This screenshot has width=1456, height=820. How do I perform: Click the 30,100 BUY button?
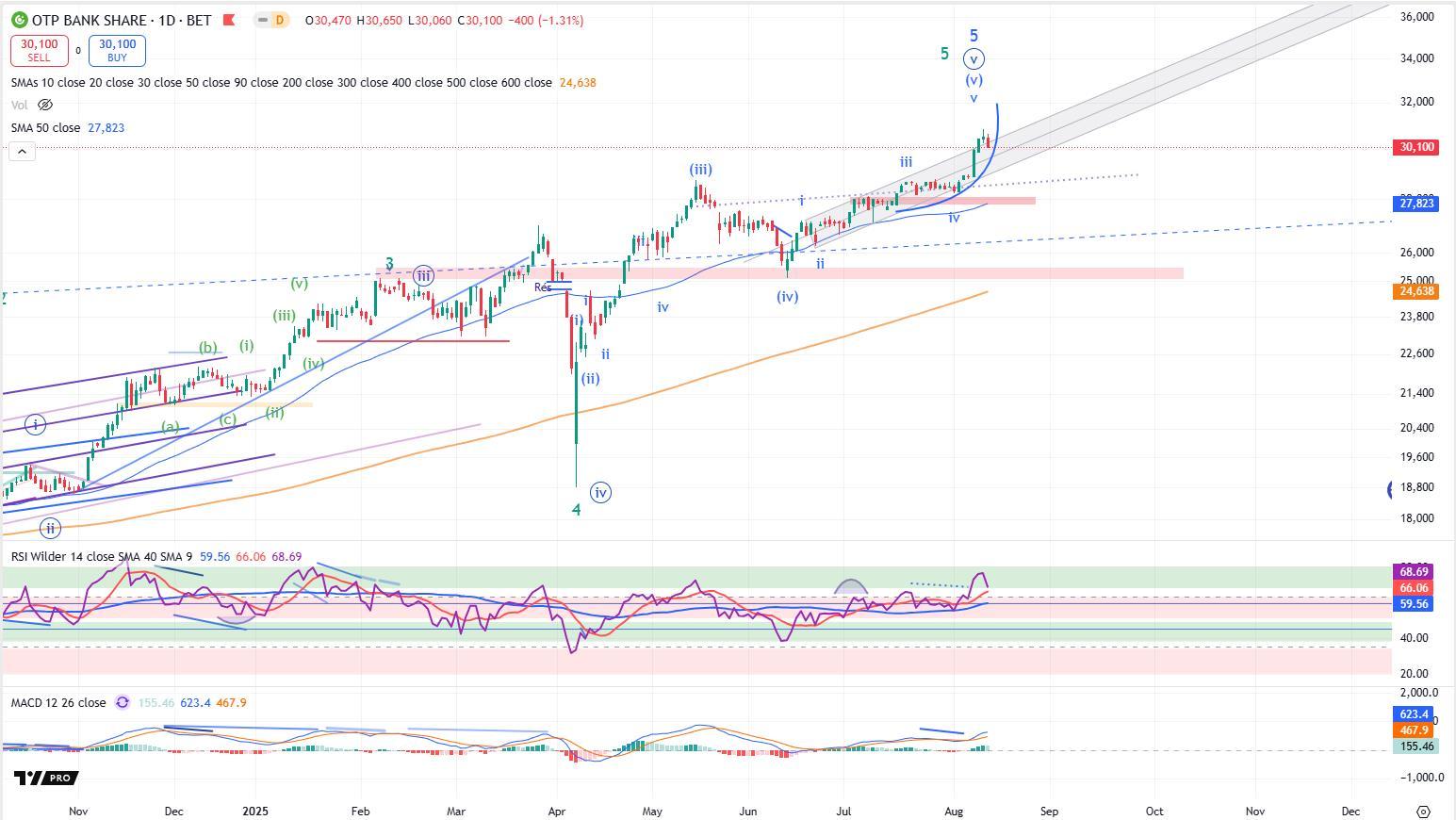117,51
